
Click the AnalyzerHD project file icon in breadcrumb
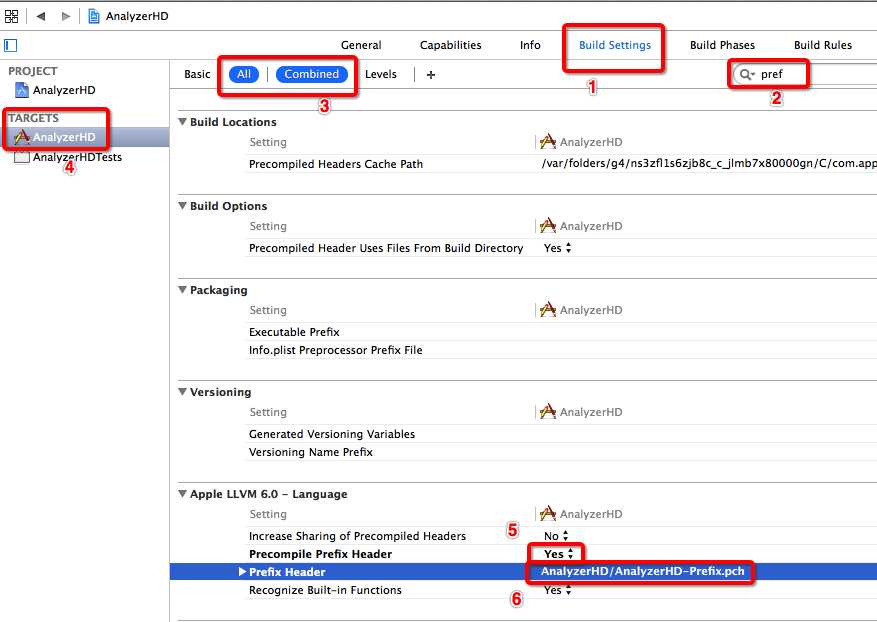click(x=94, y=16)
